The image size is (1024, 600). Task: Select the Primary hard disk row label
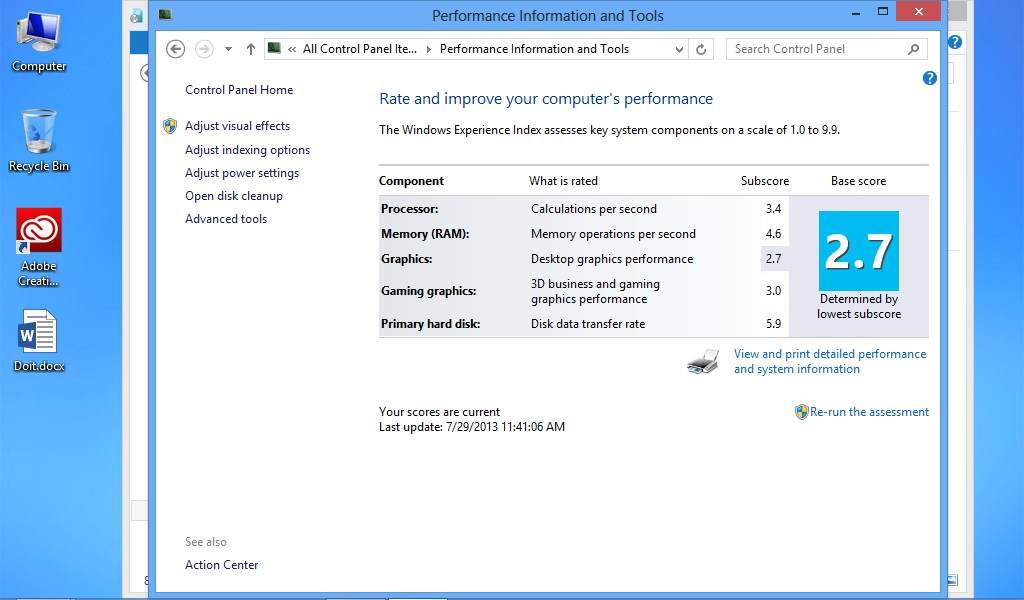[430, 324]
